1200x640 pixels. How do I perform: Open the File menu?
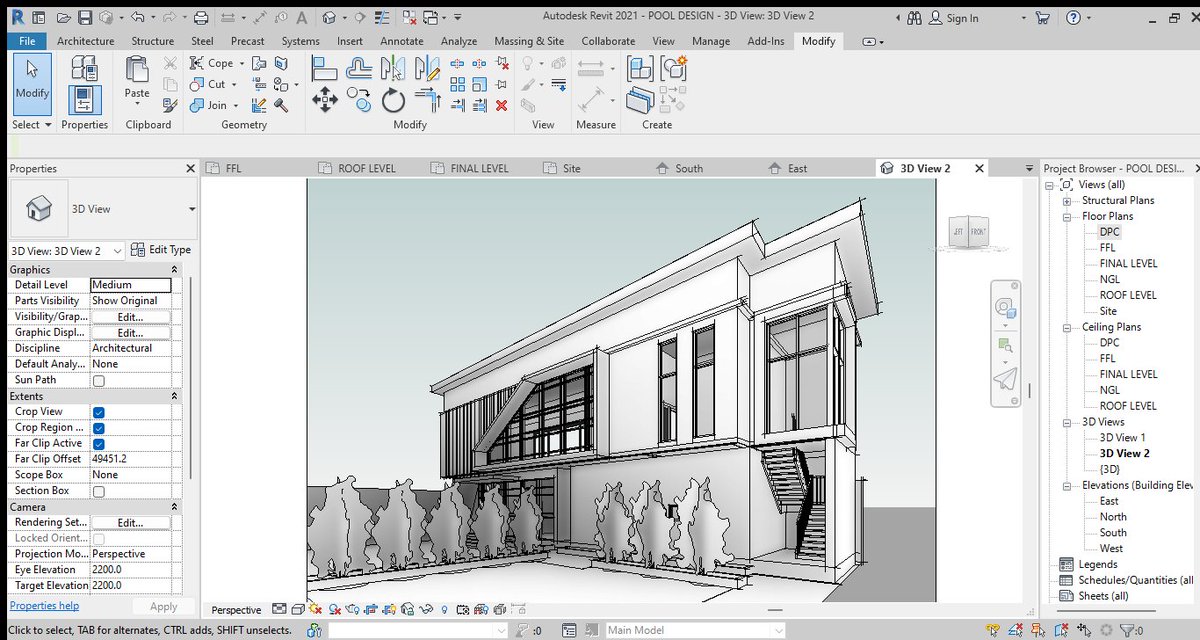point(26,41)
